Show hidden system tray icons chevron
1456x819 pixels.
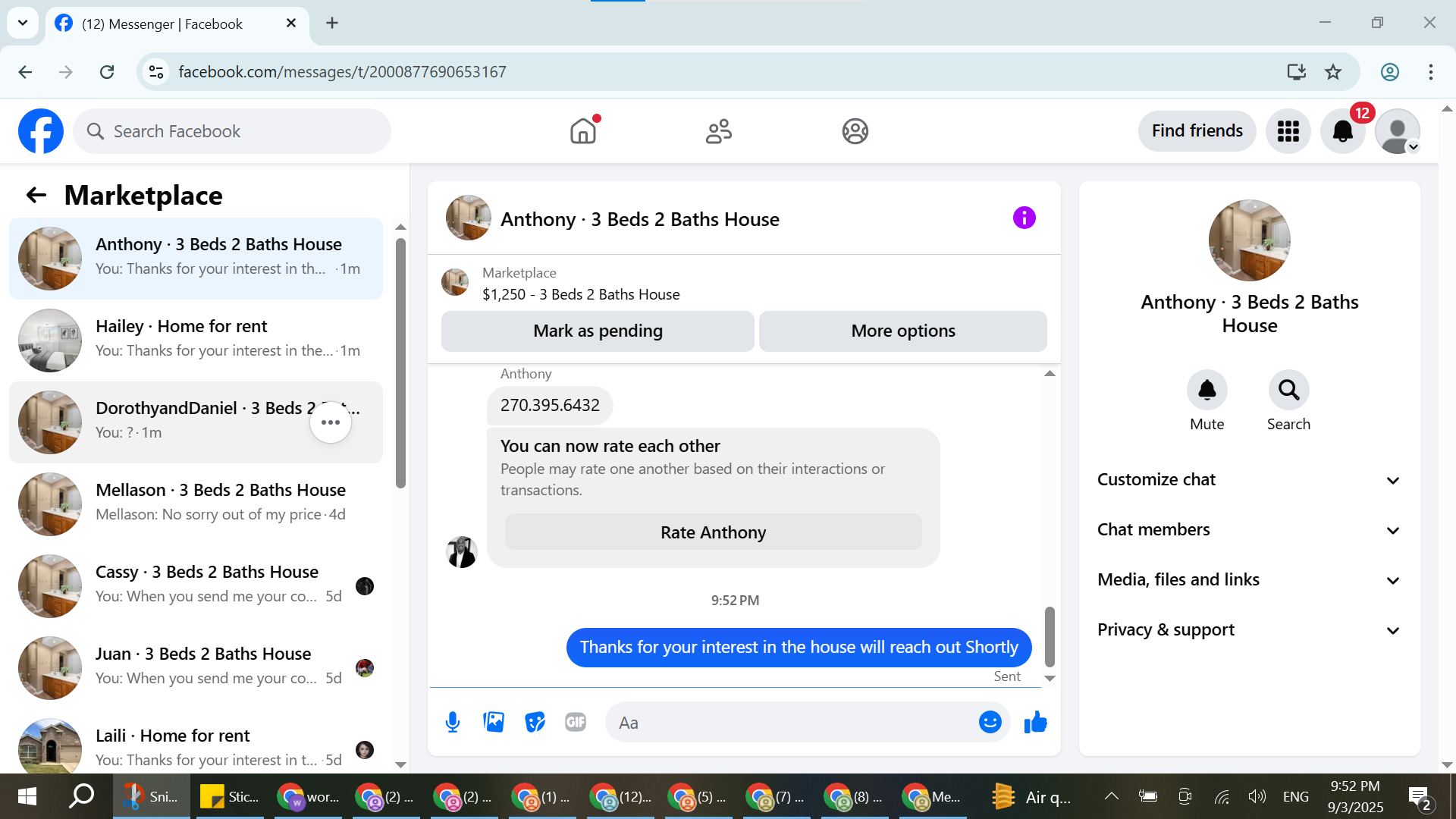point(1111,796)
